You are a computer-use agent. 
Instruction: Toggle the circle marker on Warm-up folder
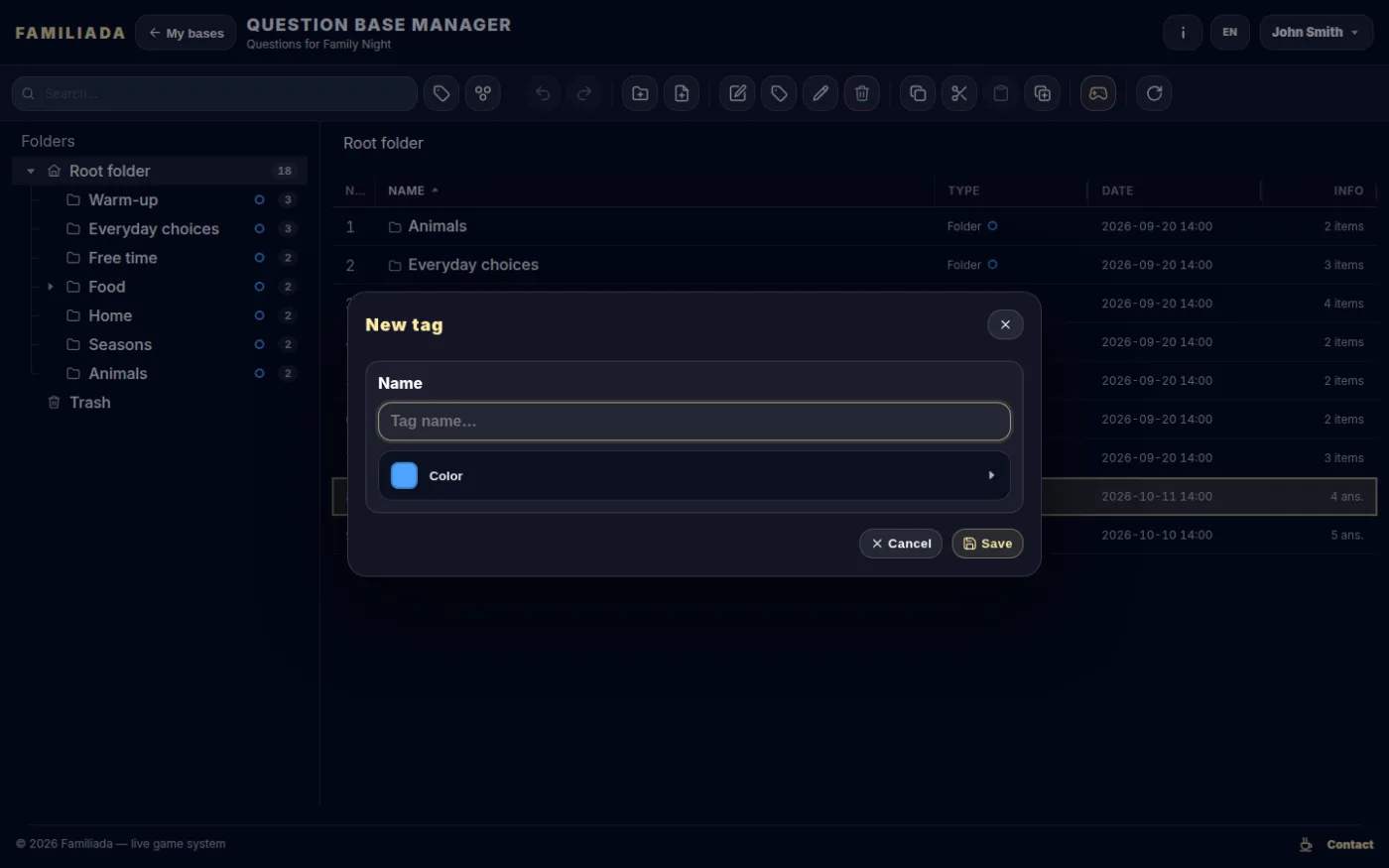tap(259, 199)
